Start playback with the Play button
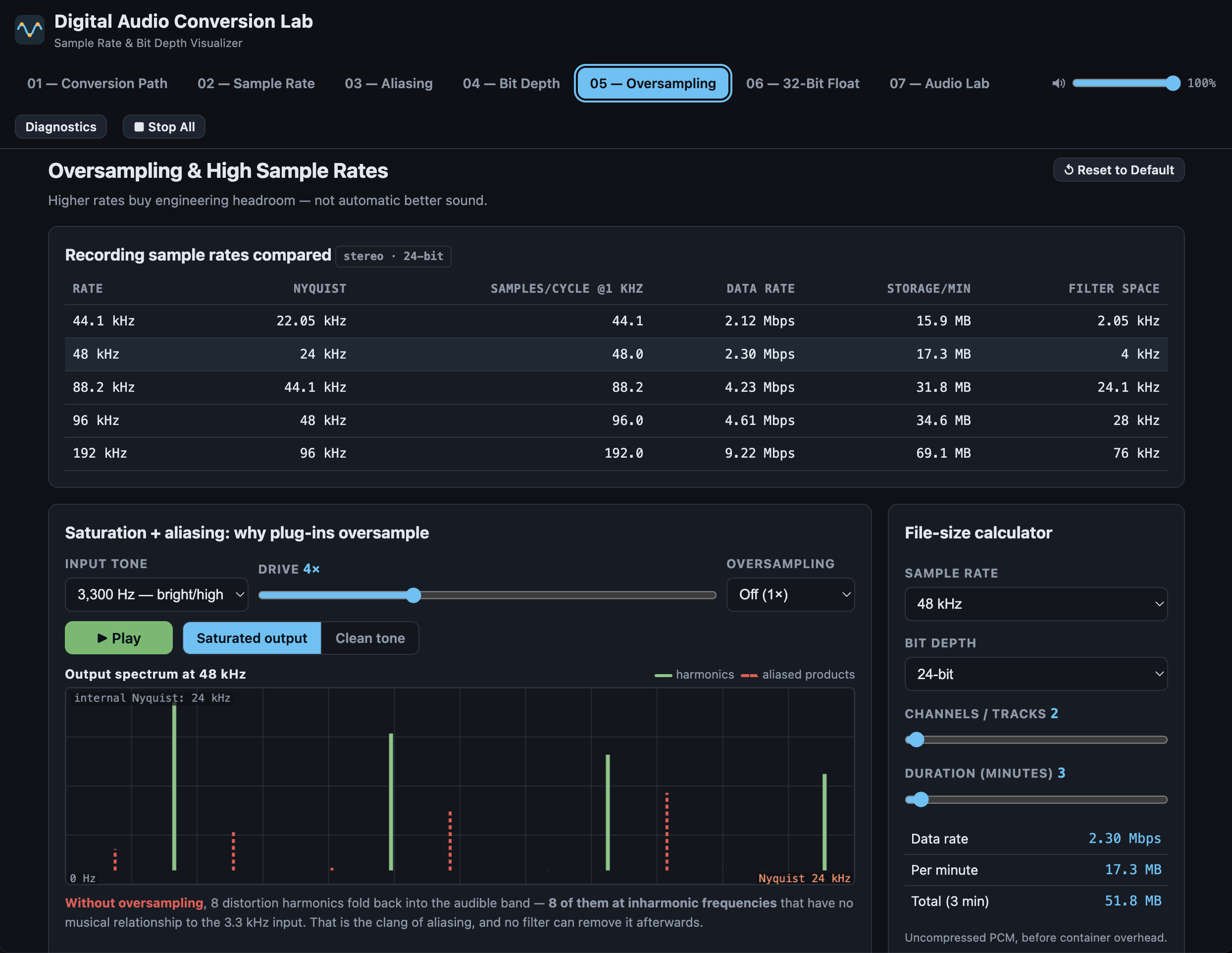 click(x=118, y=637)
